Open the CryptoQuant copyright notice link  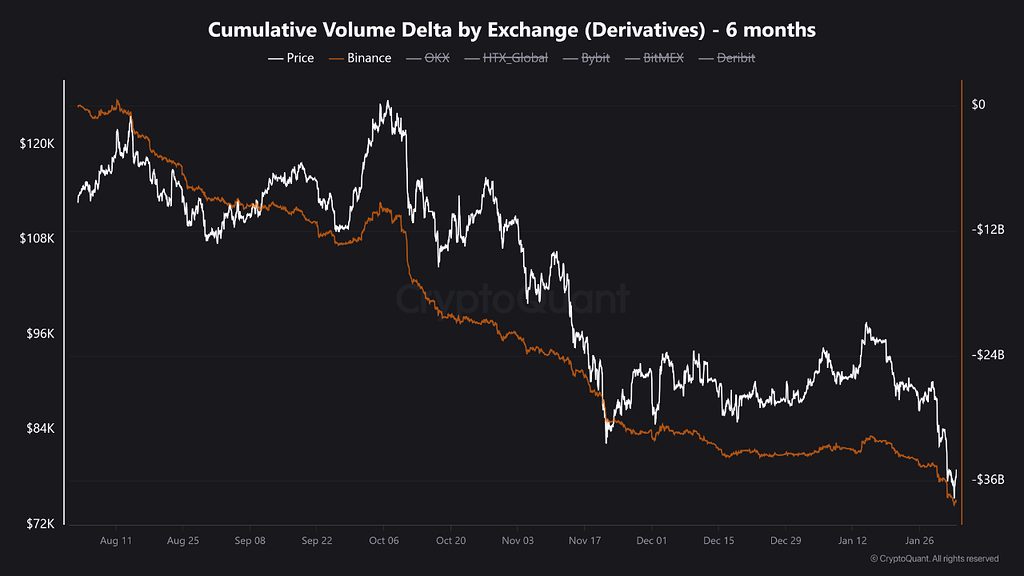tap(934, 558)
